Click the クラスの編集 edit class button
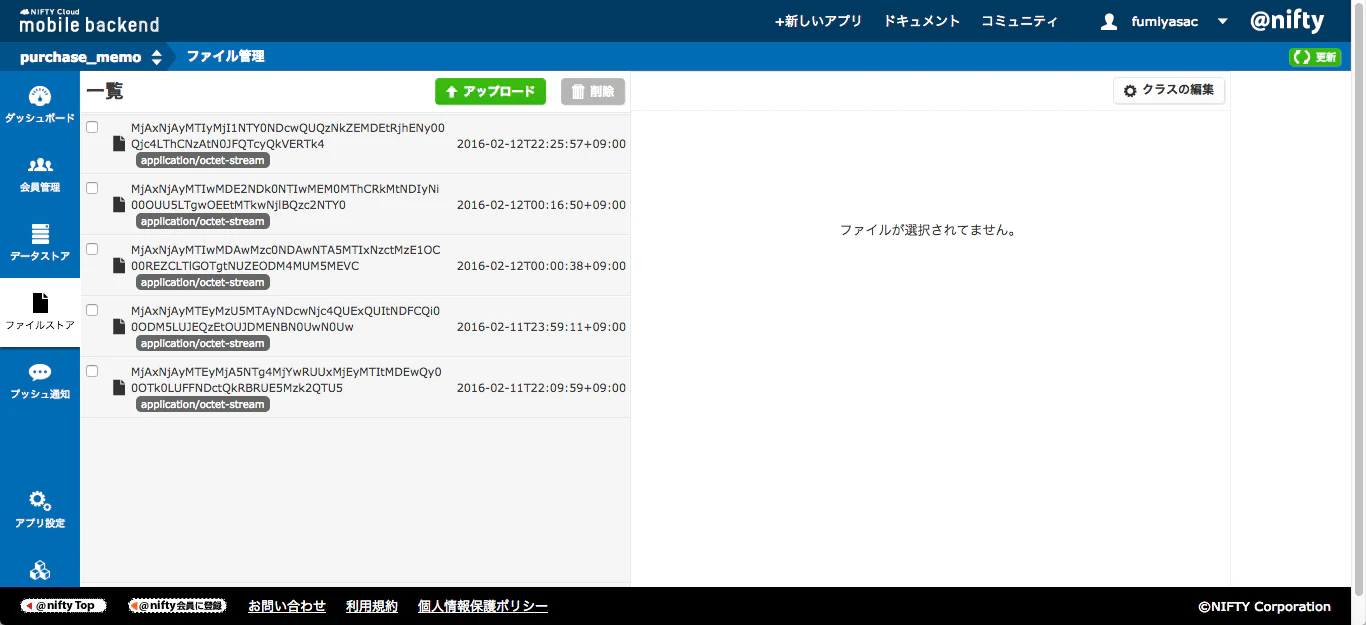 (x=1169, y=90)
